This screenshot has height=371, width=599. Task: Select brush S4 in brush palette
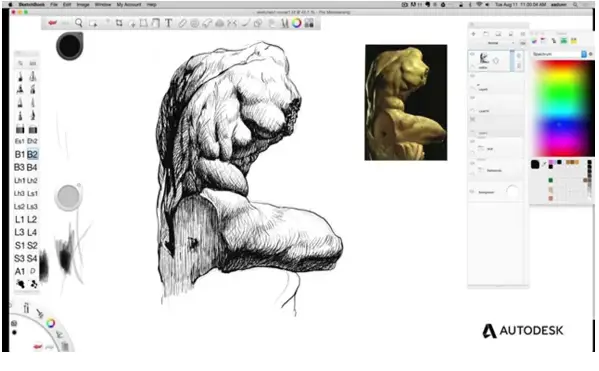click(32, 258)
